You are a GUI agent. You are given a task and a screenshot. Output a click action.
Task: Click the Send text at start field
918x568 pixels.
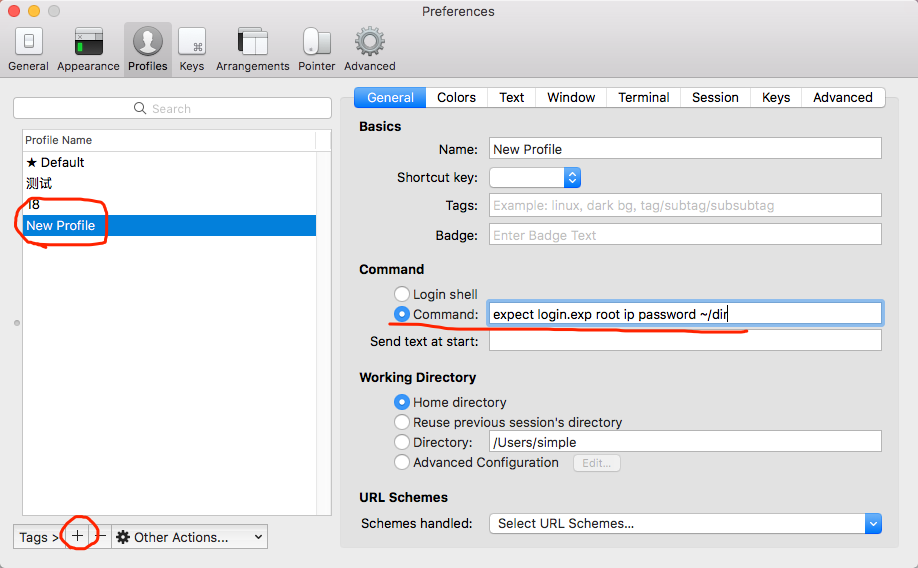tap(686, 341)
